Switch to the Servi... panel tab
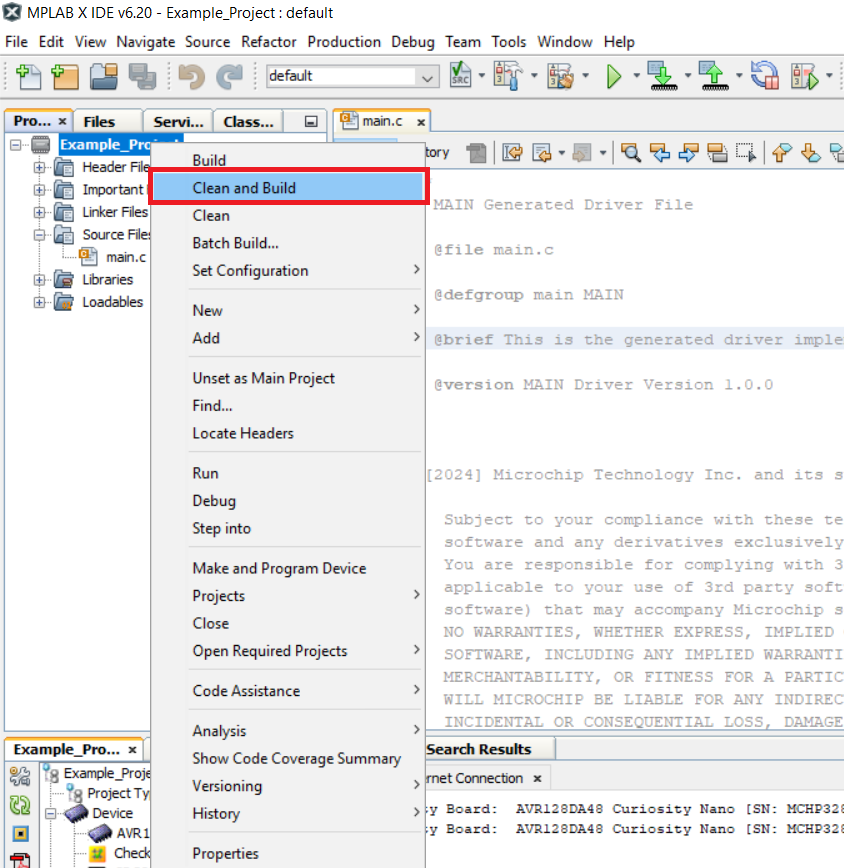844x868 pixels. point(178,121)
